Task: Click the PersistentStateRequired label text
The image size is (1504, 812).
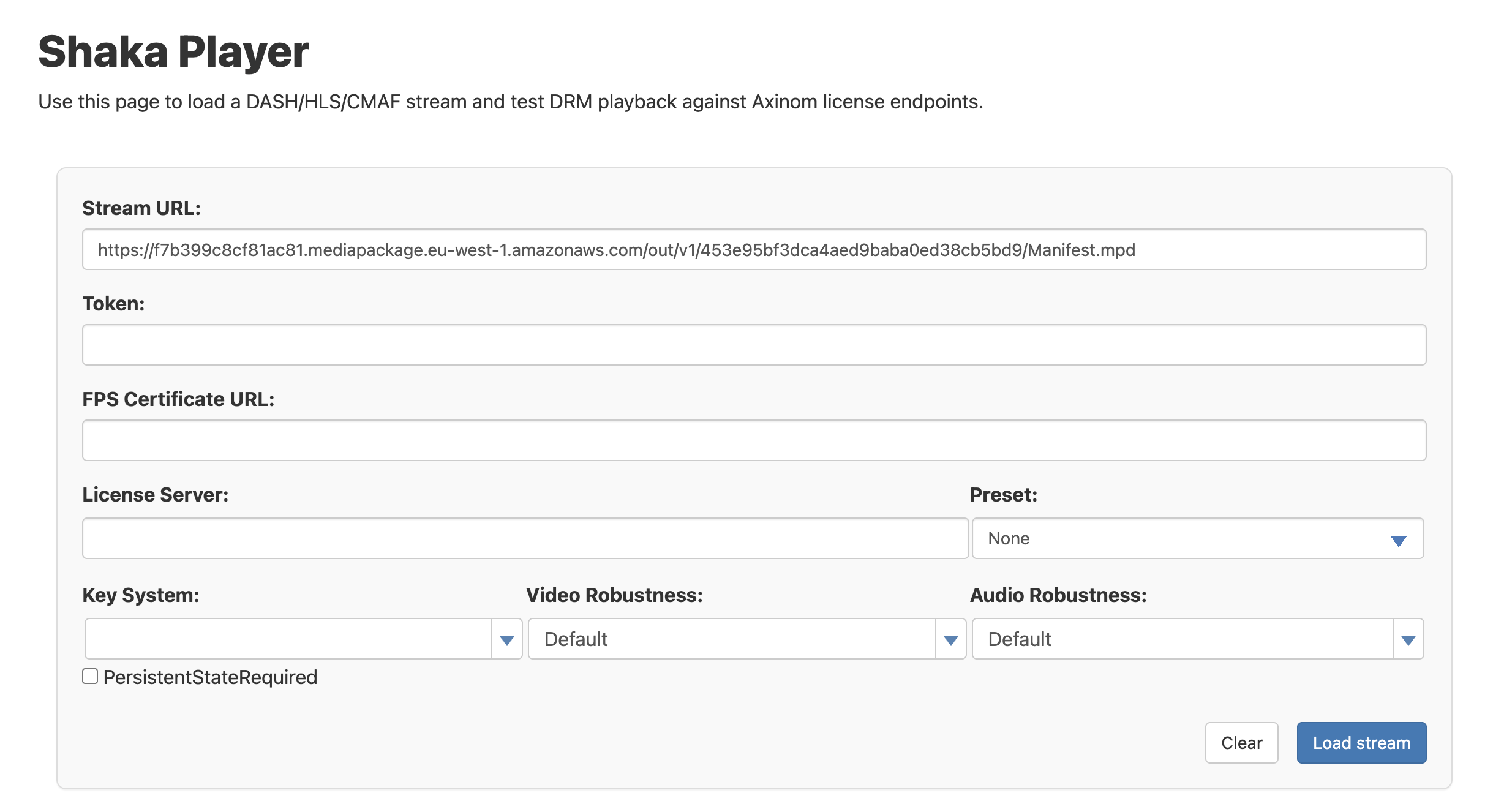Action: (x=210, y=677)
